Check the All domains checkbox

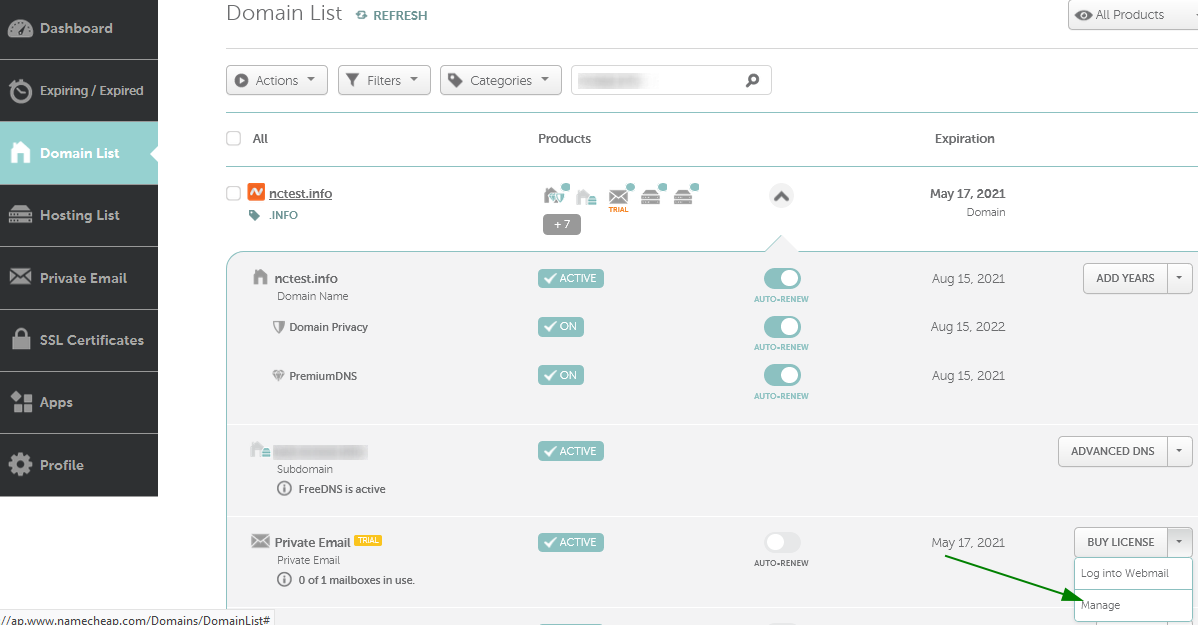pyautogui.click(x=234, y=138)
